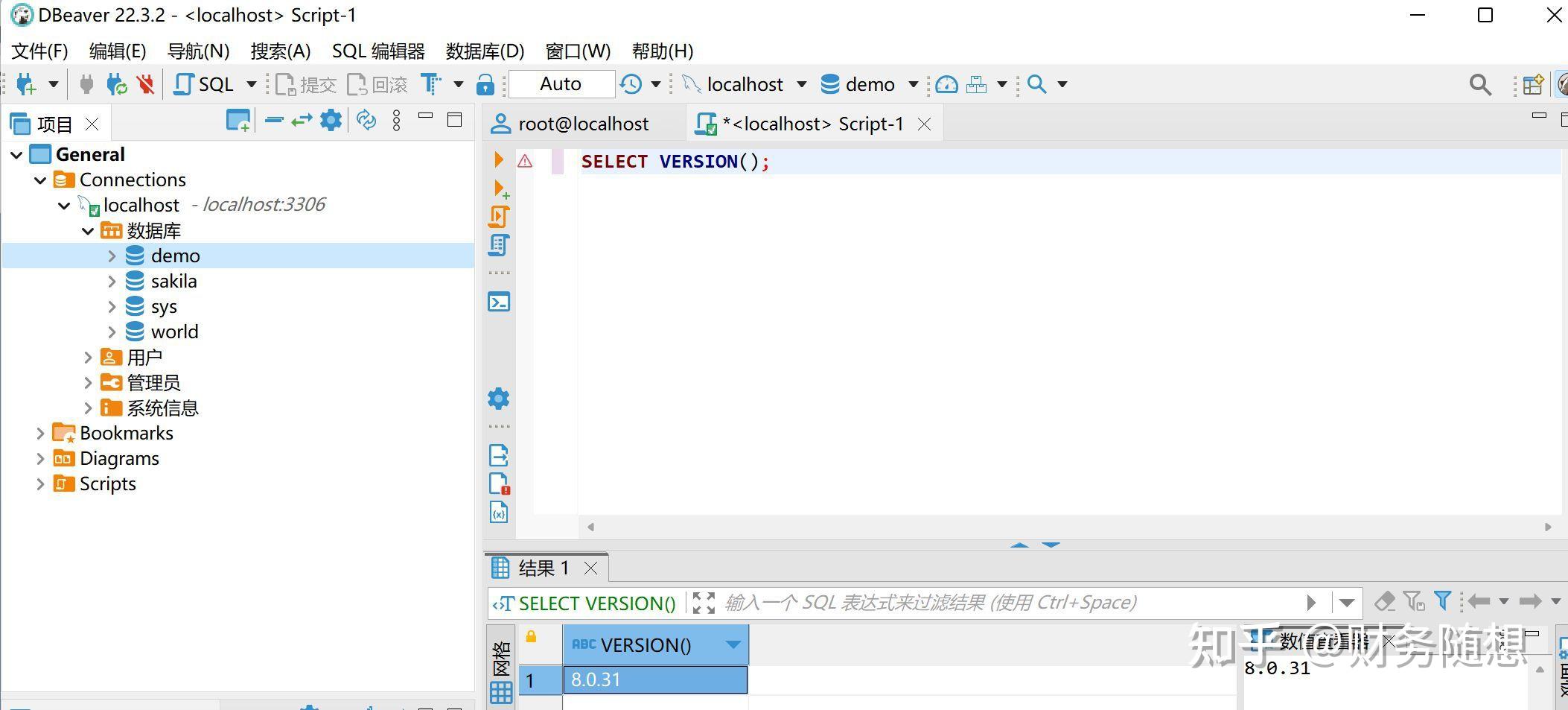
Task: Select the 用户 folder
Action: click(144, 358)
